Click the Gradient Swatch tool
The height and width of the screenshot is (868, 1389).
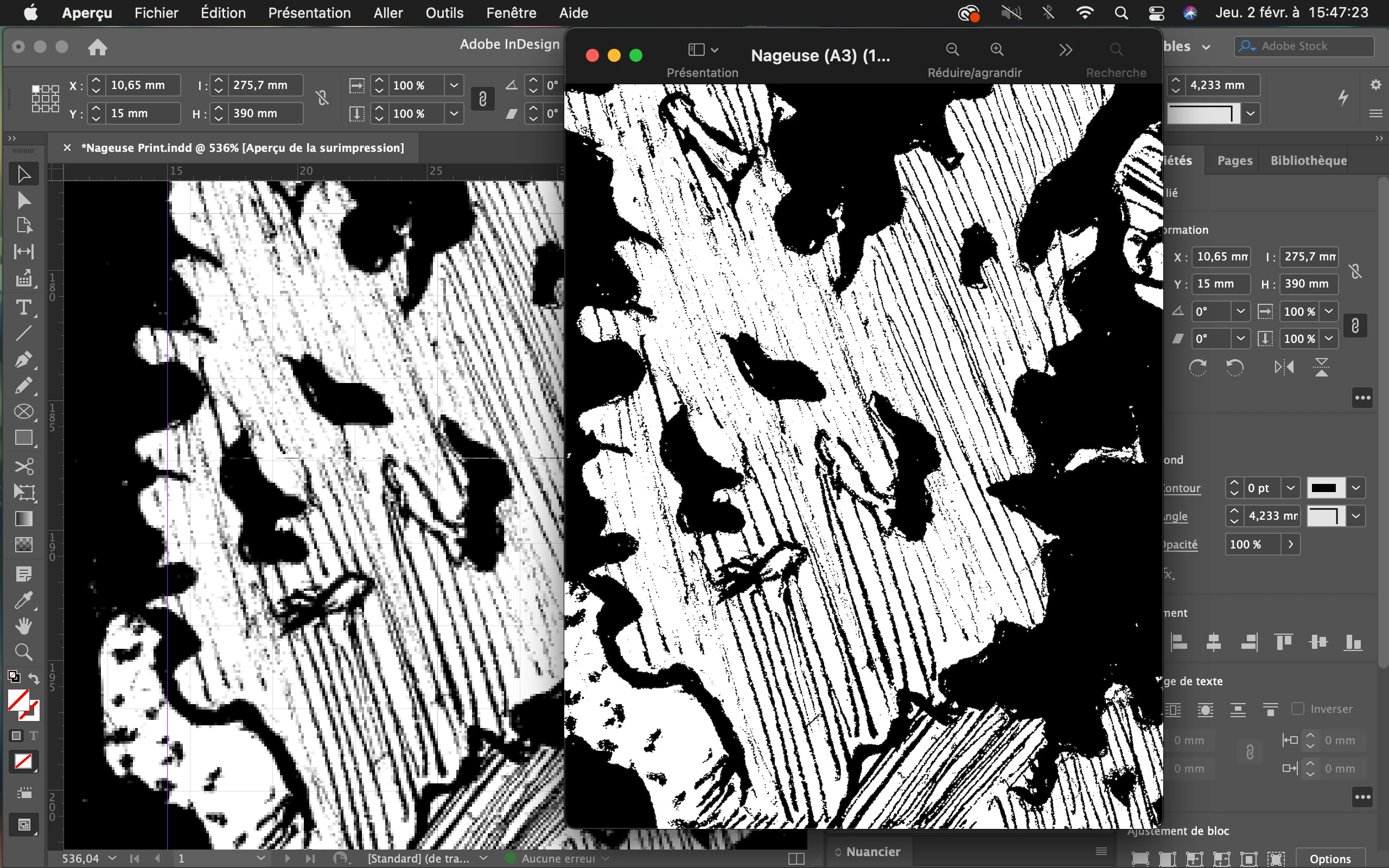point(23,519)
